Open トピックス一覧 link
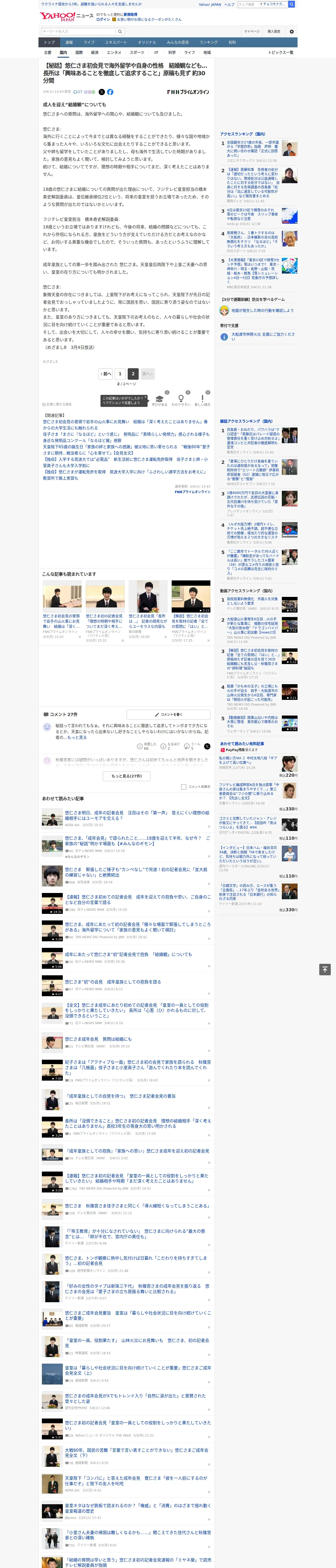Screen dimensions: 336x1568 tap(281, 52)
